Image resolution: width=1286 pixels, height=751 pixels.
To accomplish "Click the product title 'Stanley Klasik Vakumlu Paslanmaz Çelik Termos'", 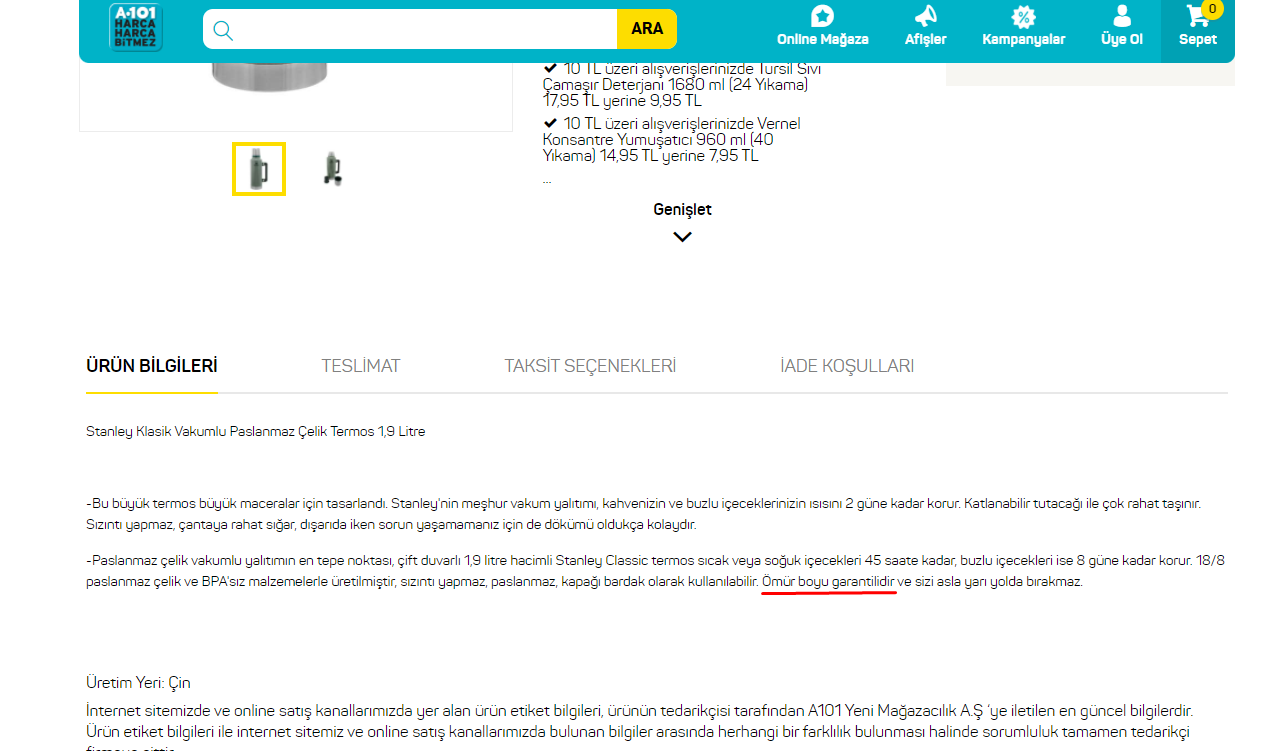I will pyautogui.click(x=256, y=432).
